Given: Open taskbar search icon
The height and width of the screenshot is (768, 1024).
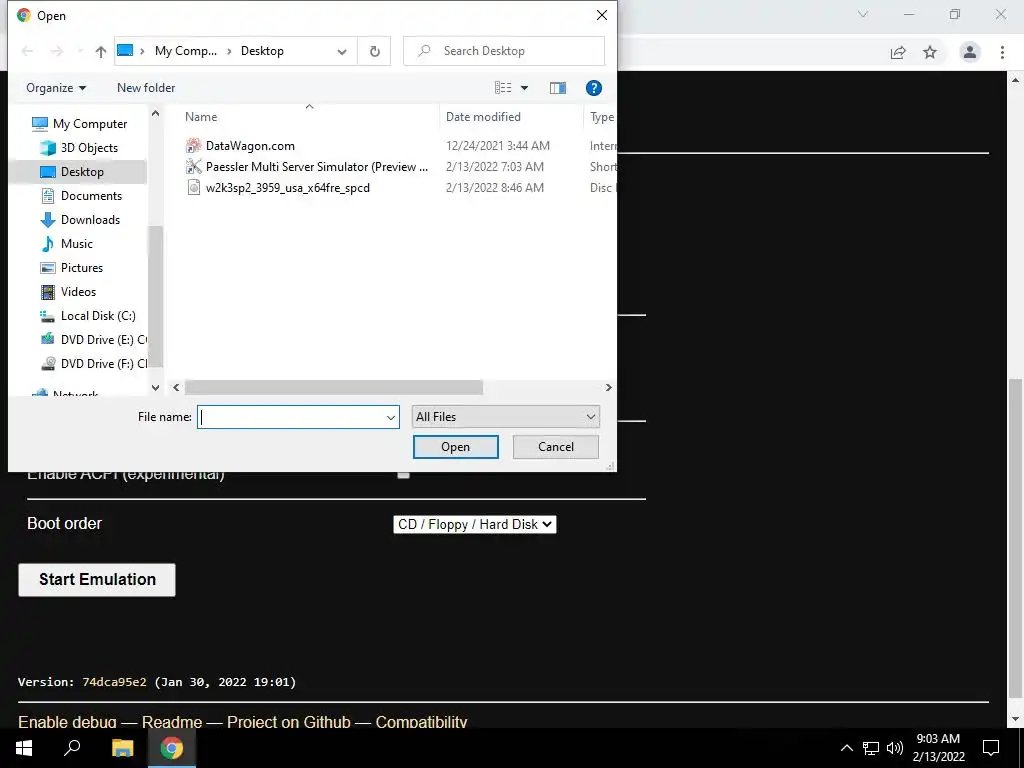Looking at the screenshot, I should point(72,748).
